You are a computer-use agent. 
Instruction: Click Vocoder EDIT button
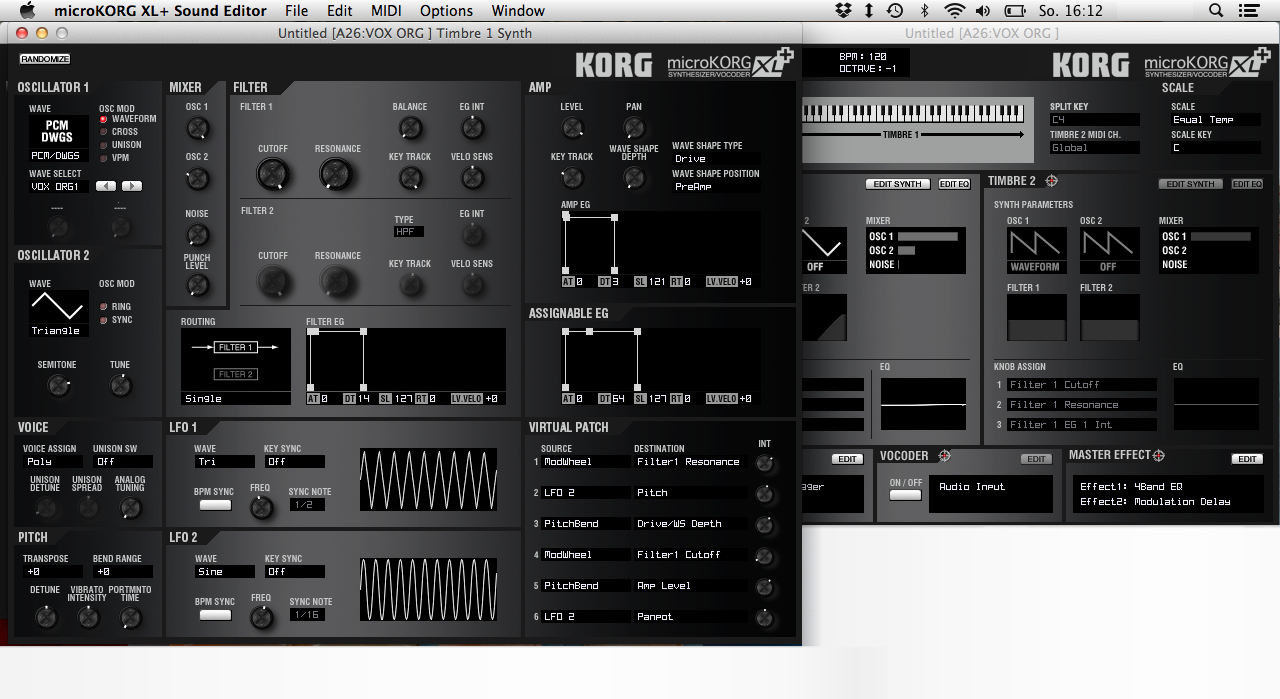click(x=1036, y=459)
